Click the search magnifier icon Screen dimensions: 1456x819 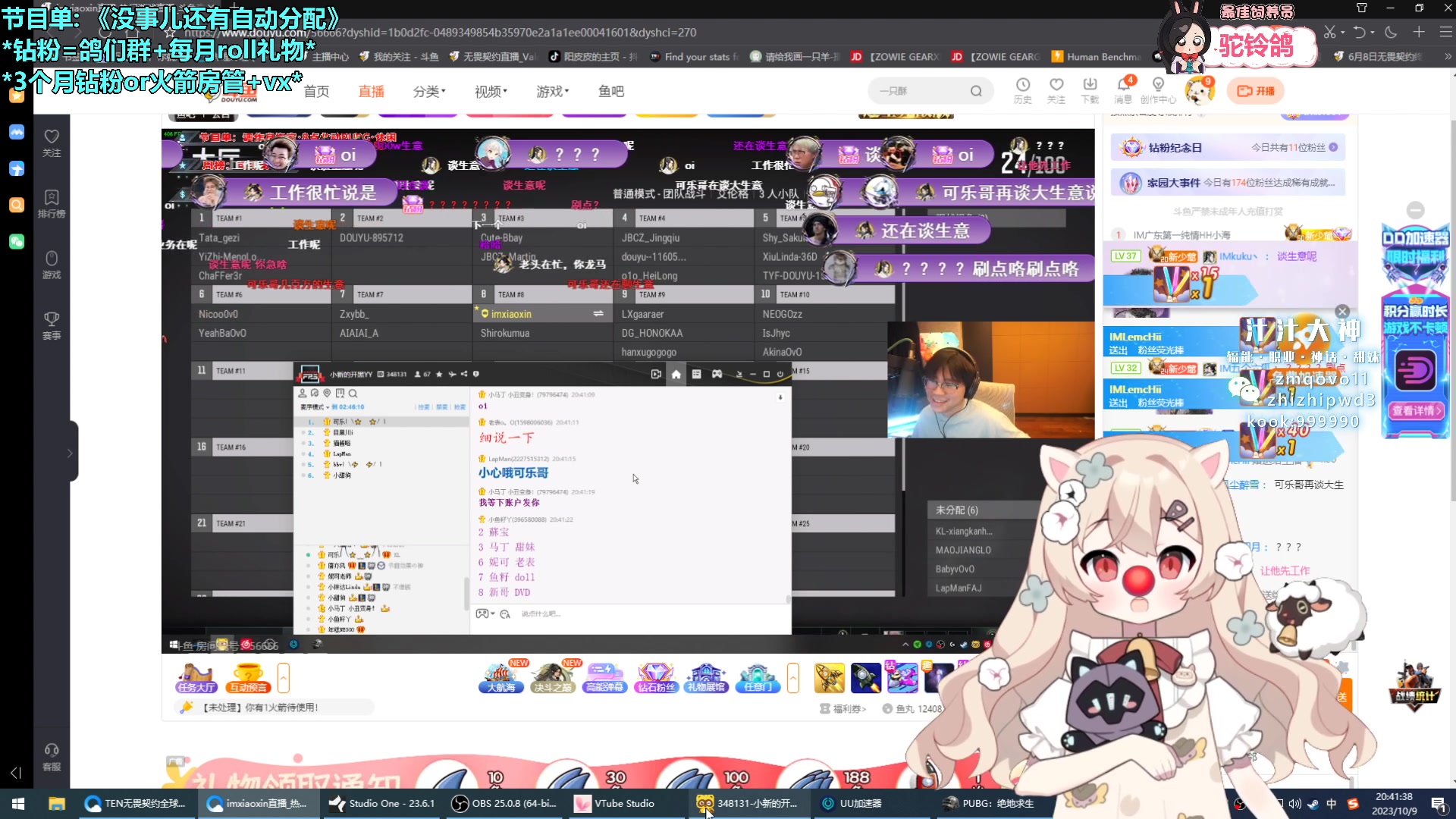pyautogui.click(x=976, y=91)
